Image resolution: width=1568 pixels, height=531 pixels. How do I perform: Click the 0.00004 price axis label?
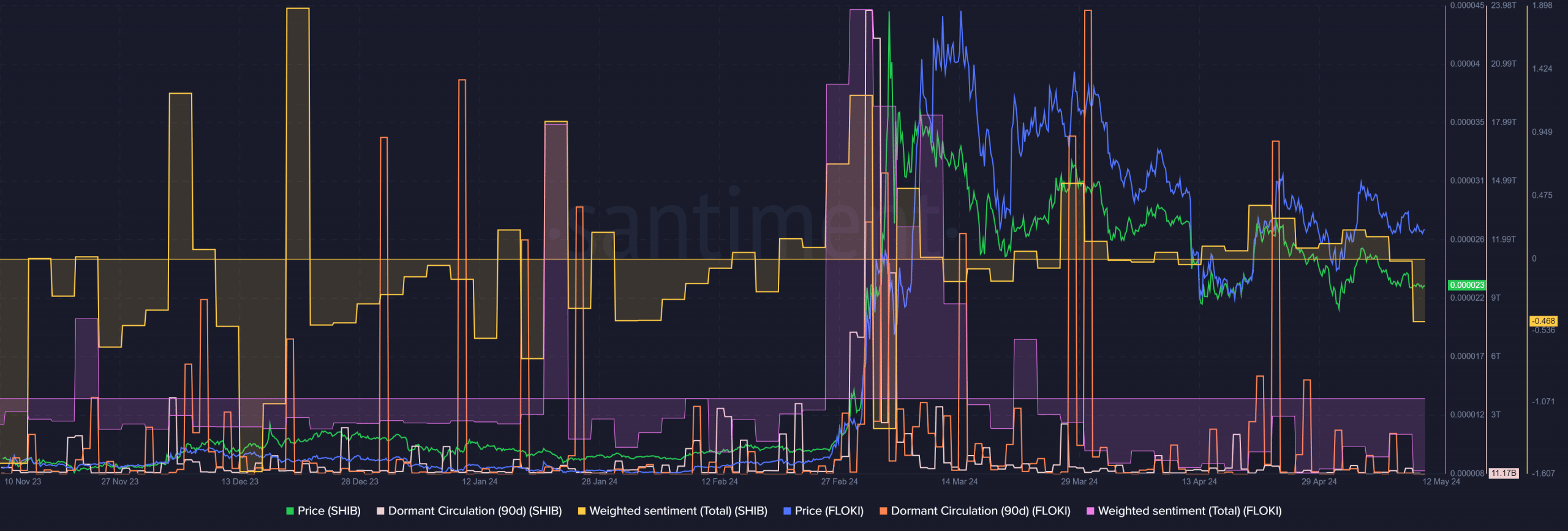coord(1464,64)
